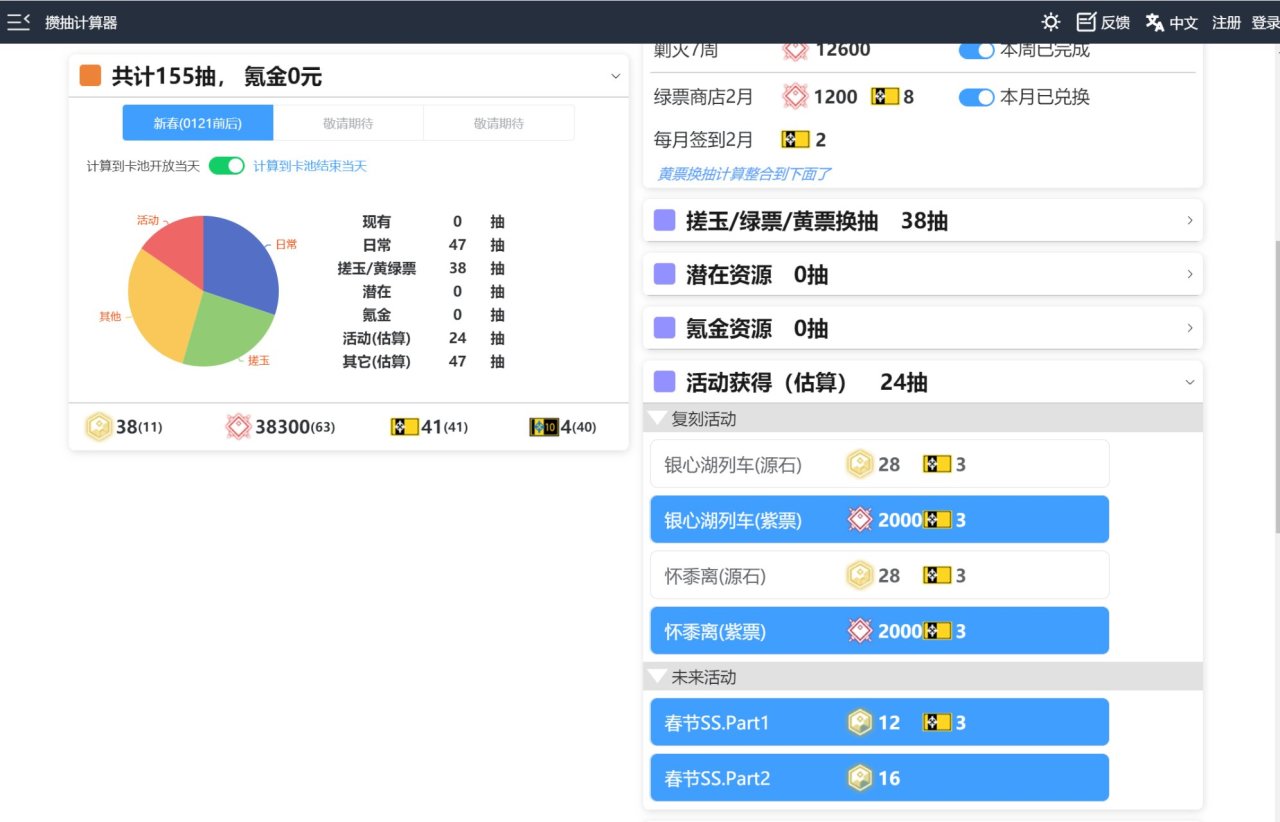This screenshot has width=1280, height=822.
Task: Click the purple square beside 潜在资源
Action: point(664,274)
